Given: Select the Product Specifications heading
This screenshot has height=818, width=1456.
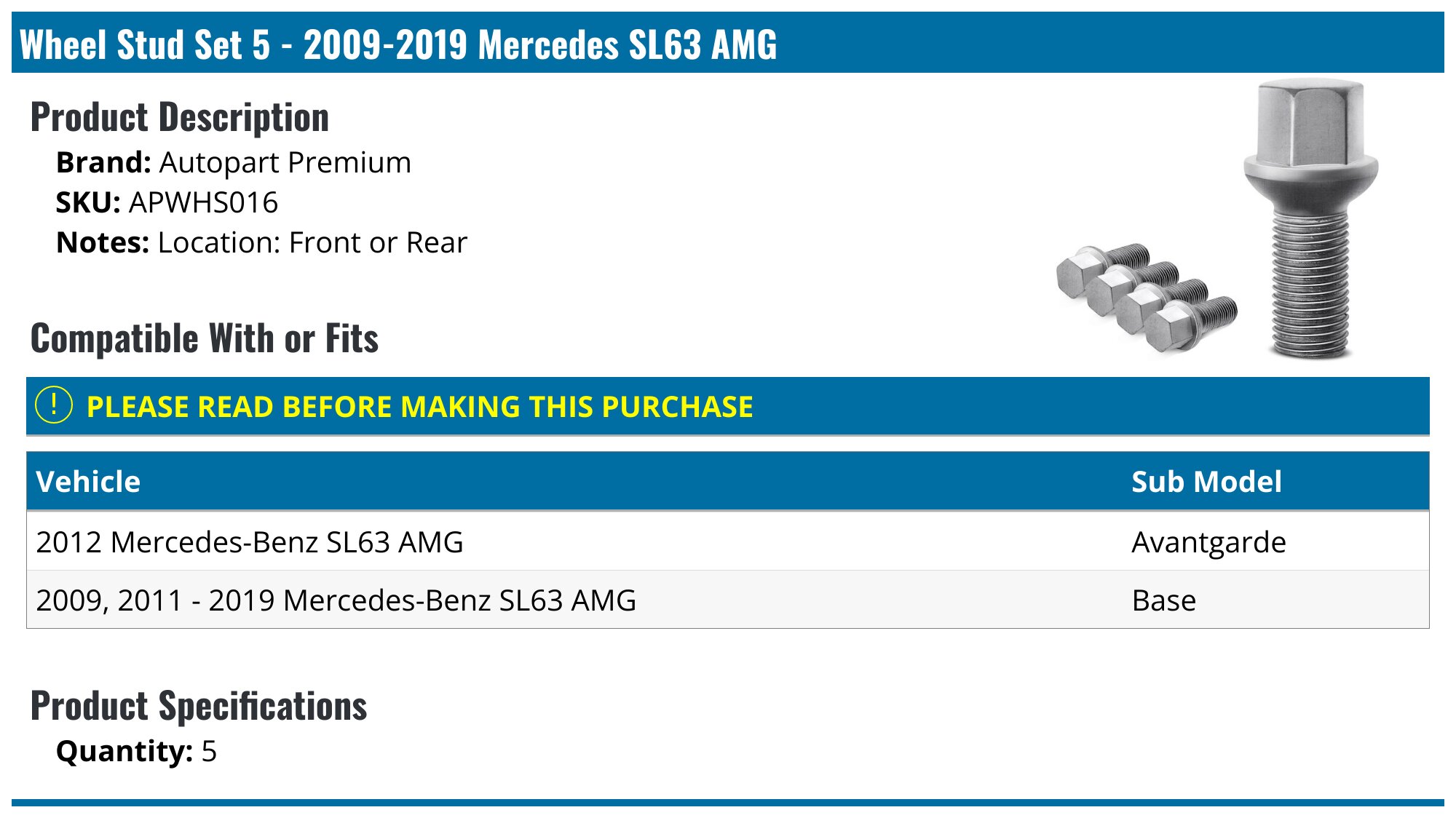Looking at the screenshot, I should click(199, 706).
